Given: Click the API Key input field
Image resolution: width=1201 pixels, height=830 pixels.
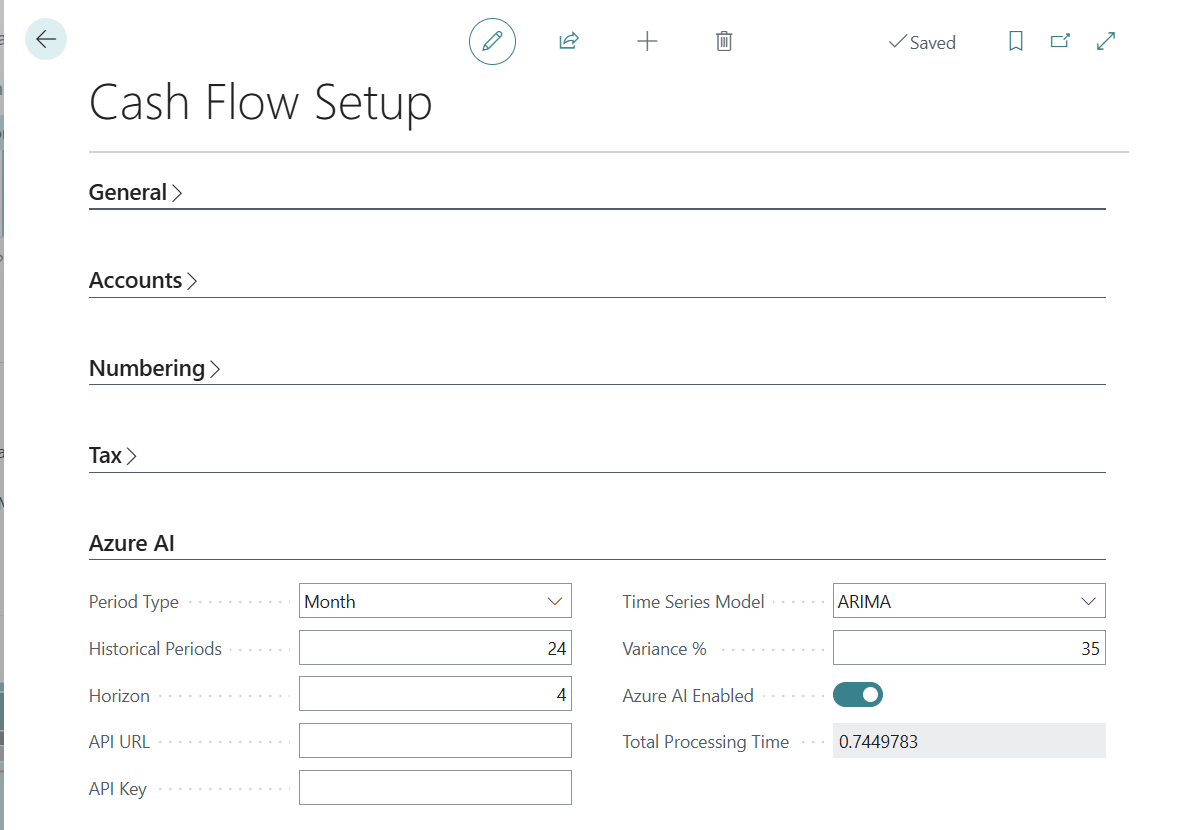Looking at the screenshot, I should (435, 788).
